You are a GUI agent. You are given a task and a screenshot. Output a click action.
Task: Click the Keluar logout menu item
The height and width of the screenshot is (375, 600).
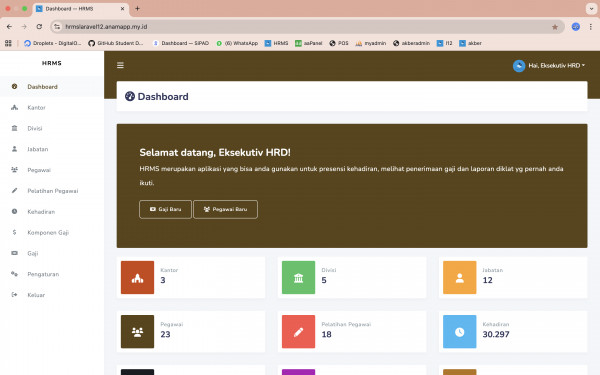tap(52, 295)
